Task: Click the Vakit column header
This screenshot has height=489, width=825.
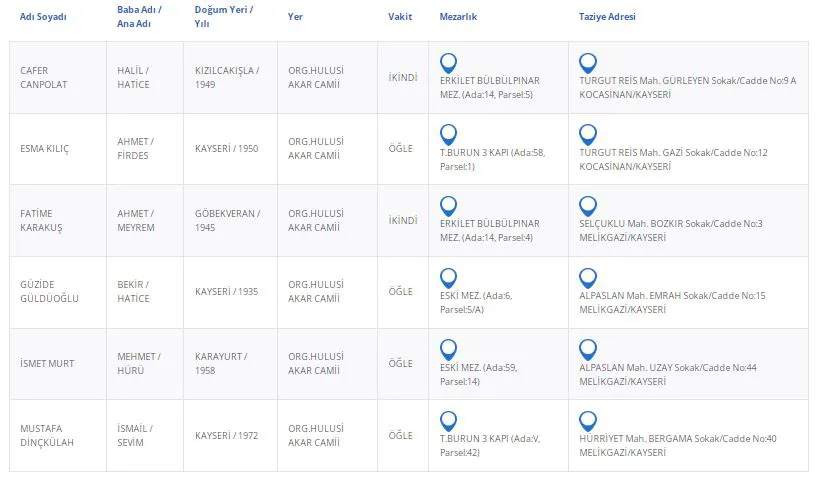Action: click(400, 17)
